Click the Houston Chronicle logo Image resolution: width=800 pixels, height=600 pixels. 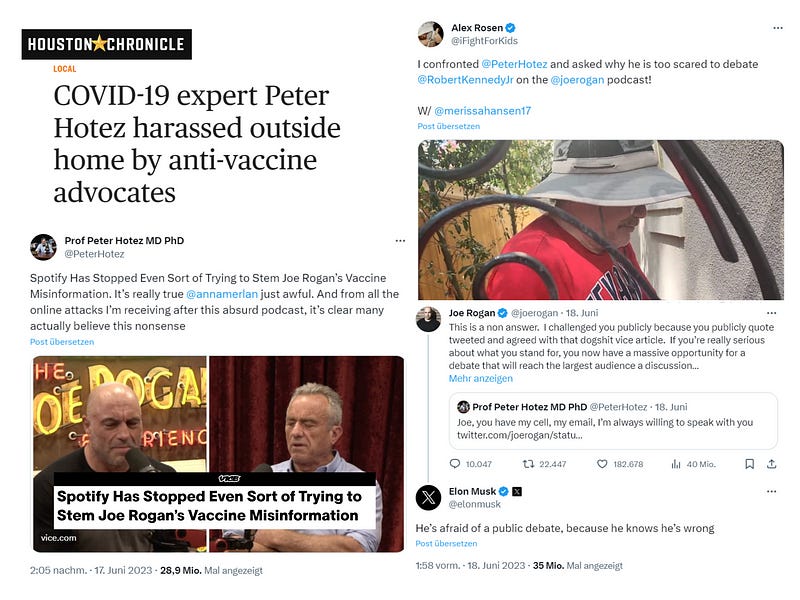tap(107, 44)
